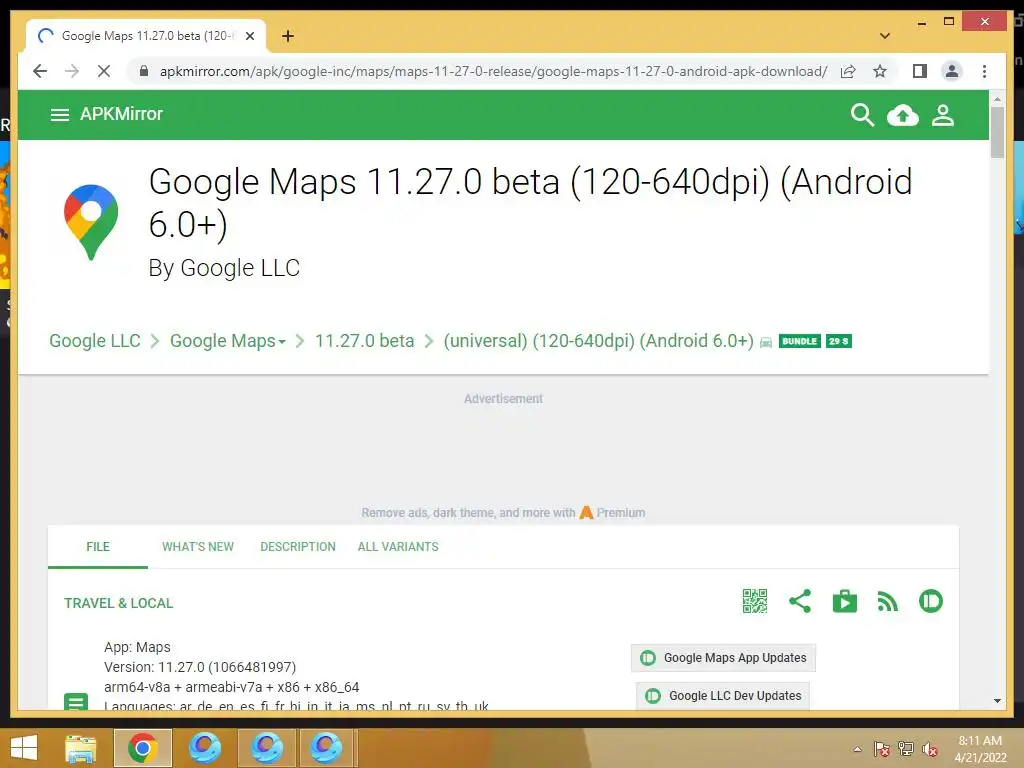Bookmark this page with the star
This screenshot has width=1024, height=768.
880,71
